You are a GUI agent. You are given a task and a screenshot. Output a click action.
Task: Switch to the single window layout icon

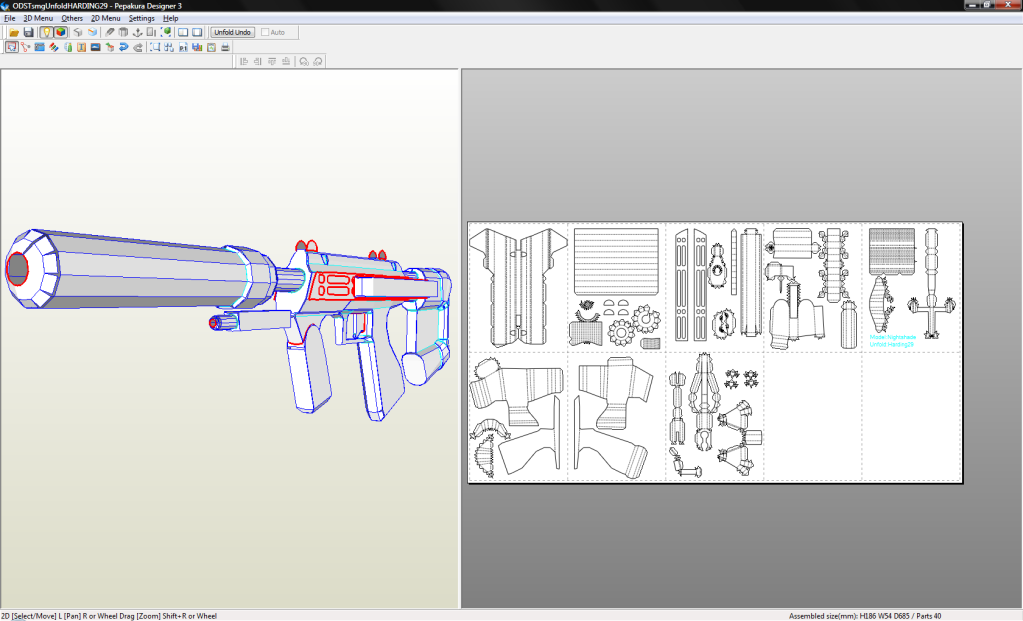[x=197, y=32]
